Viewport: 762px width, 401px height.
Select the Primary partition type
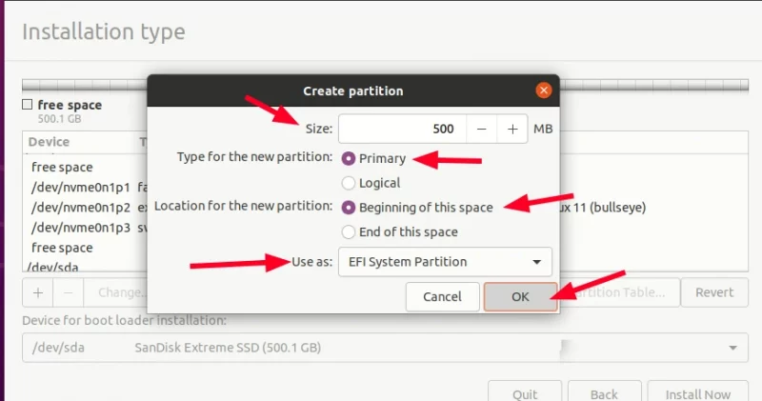348,158
